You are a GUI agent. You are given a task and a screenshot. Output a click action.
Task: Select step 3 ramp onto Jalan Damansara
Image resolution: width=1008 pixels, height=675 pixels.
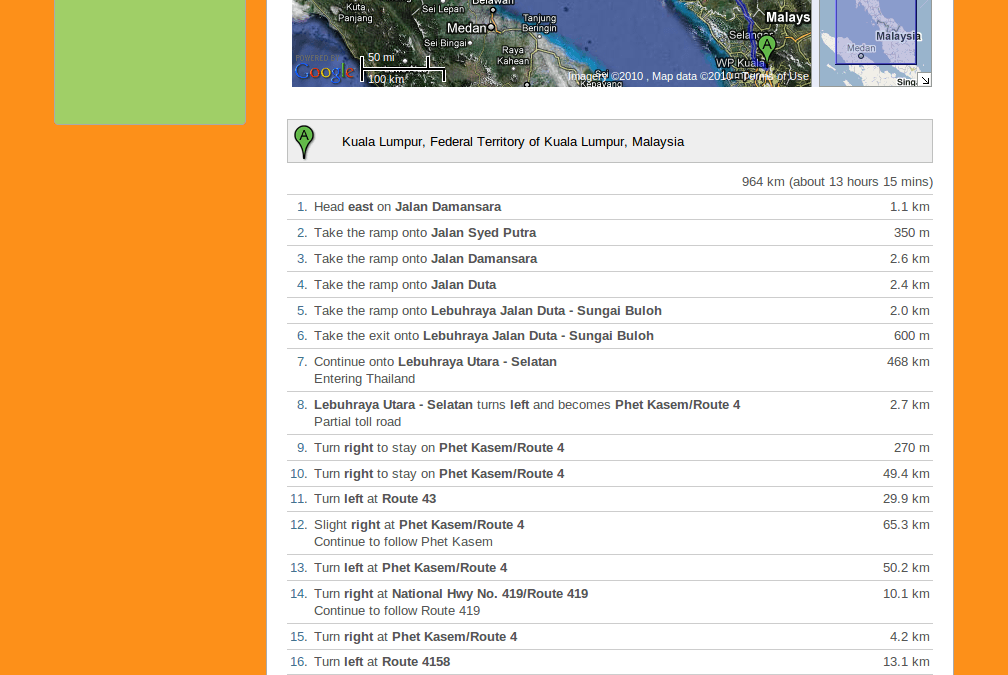click(x=609, y=258)
